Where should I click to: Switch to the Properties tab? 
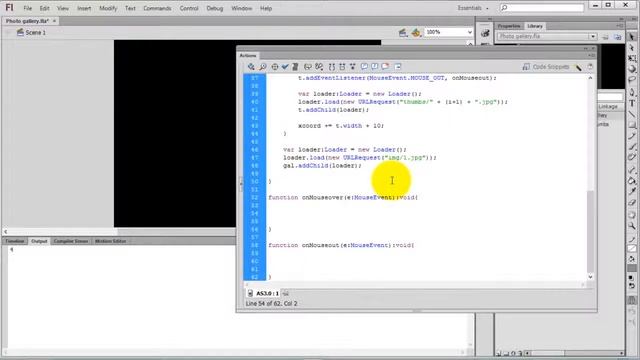(509, 26)
